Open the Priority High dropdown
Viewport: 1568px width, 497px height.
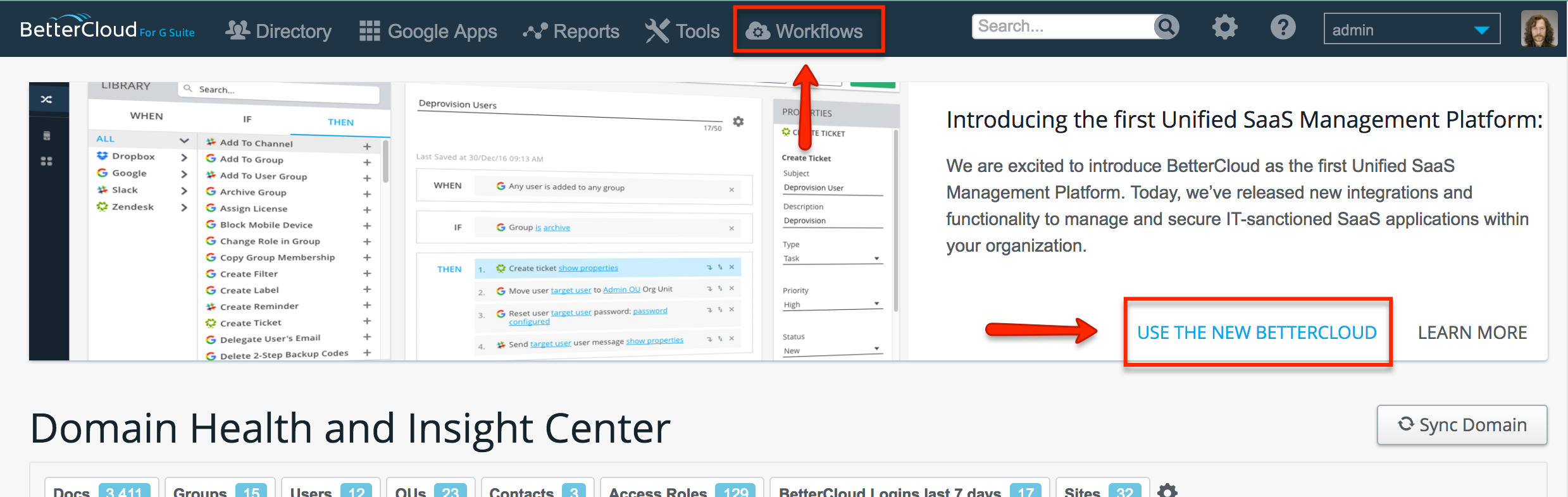(x=831, y=305)
